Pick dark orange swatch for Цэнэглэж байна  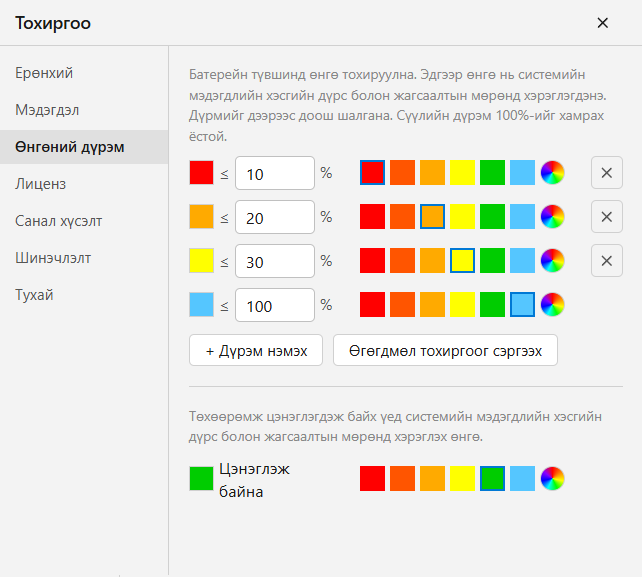[x=402, y=478]
